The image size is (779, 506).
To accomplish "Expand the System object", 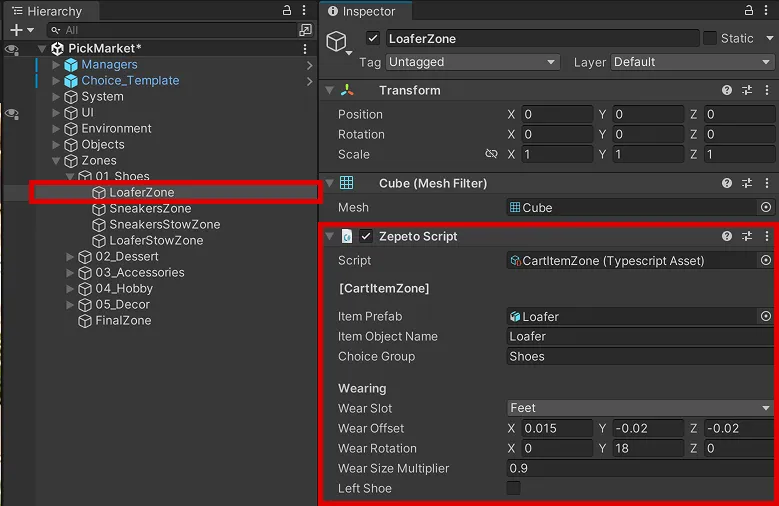I will point(56,96).
